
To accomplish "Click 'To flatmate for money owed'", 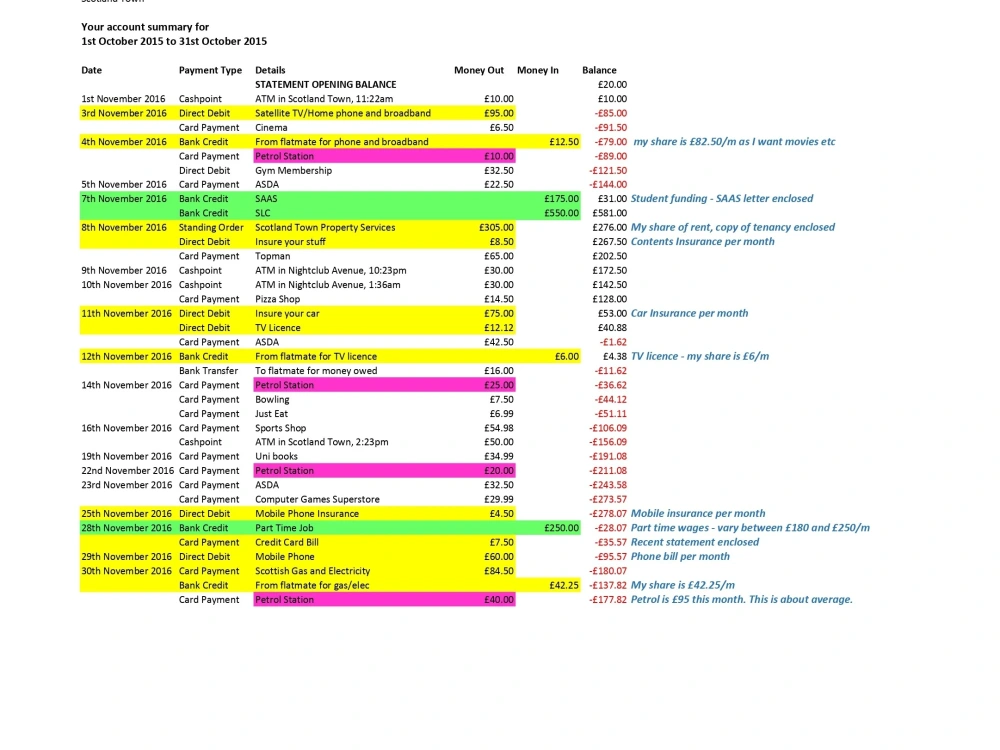I will 316,371.
